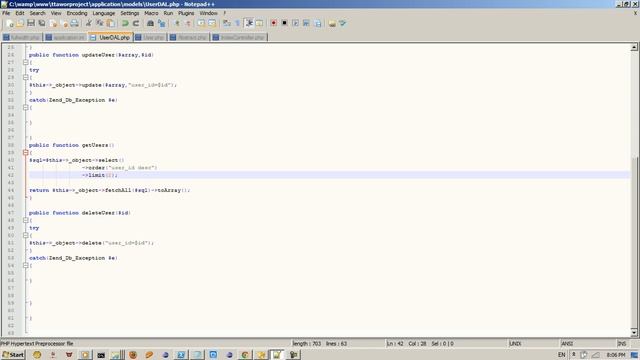Click the last toolbar icon with a check
The height and width of the screenshot is (360, 640).
point(343,23)
